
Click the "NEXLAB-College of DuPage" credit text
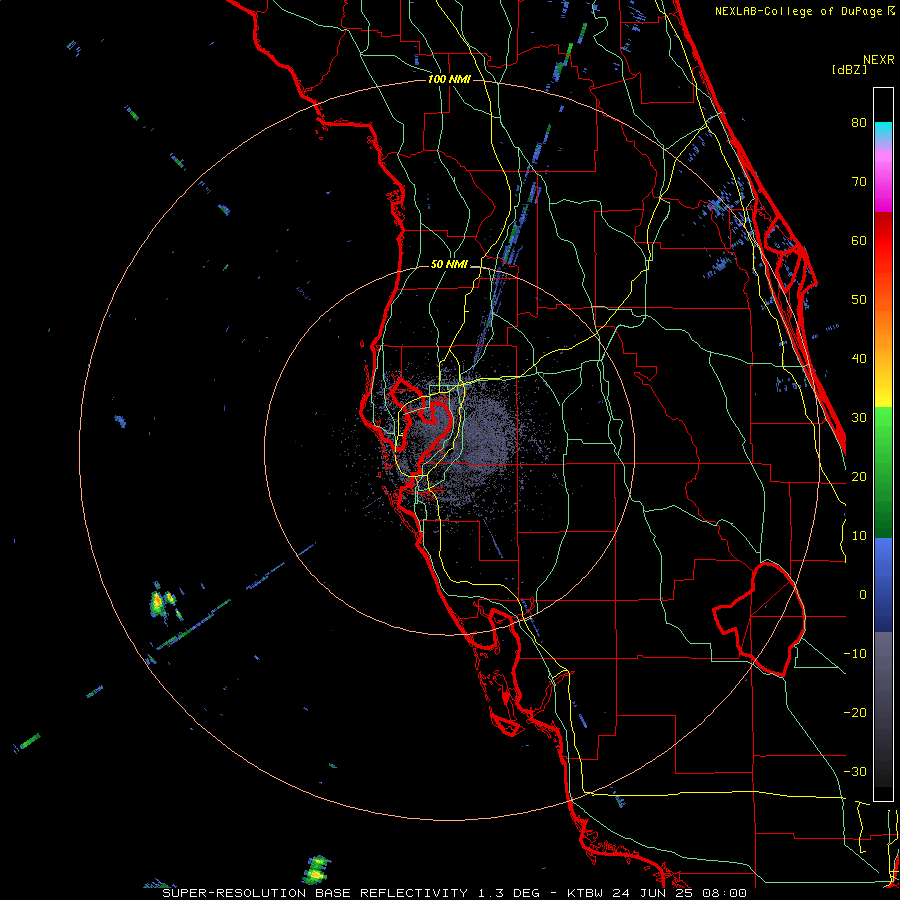(798, 11)
